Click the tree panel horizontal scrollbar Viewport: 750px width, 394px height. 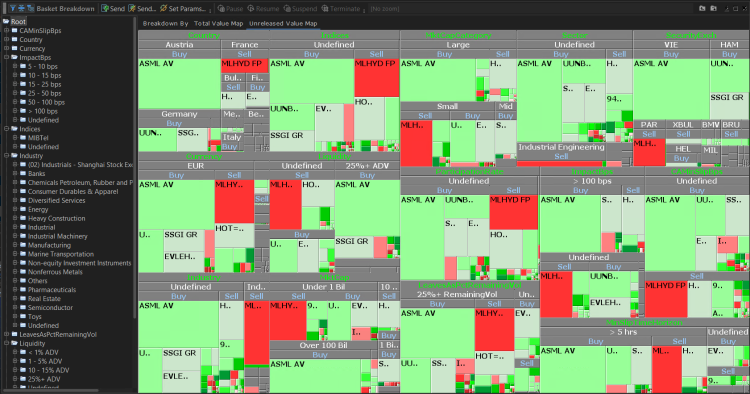(x=50, y=391)
